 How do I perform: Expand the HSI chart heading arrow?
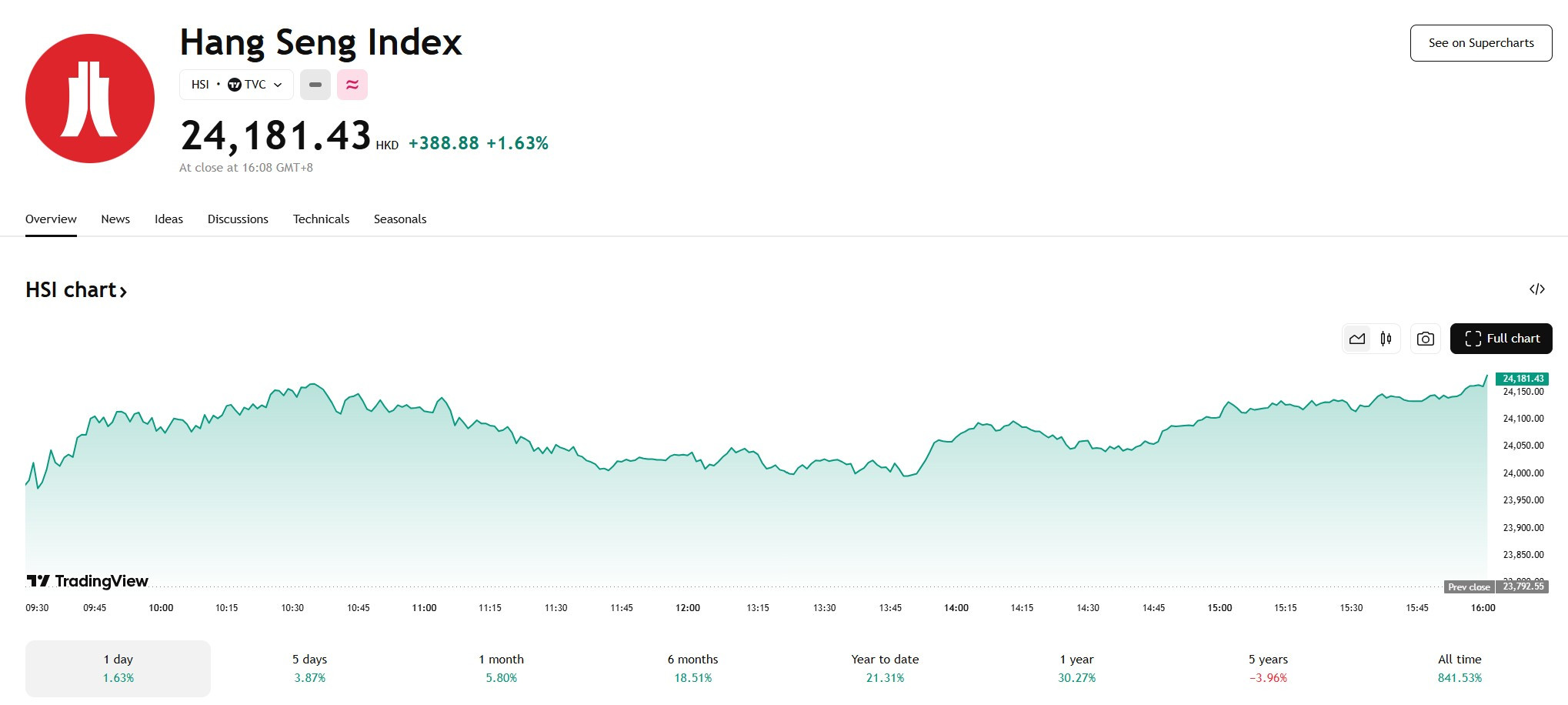tap(123, 291)
